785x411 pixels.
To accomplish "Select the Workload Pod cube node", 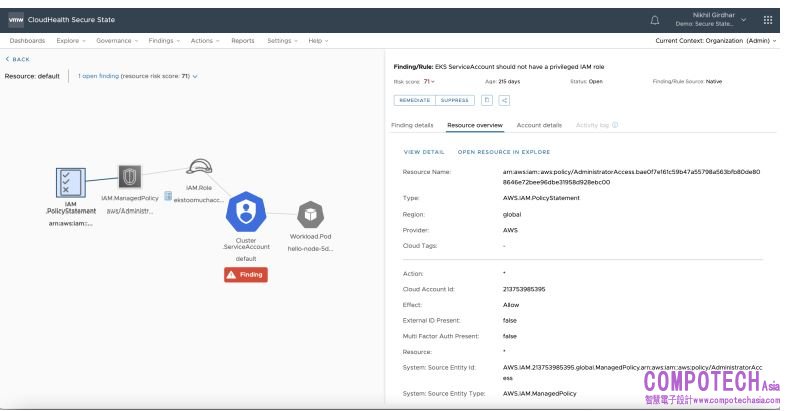I will [310, 214].
